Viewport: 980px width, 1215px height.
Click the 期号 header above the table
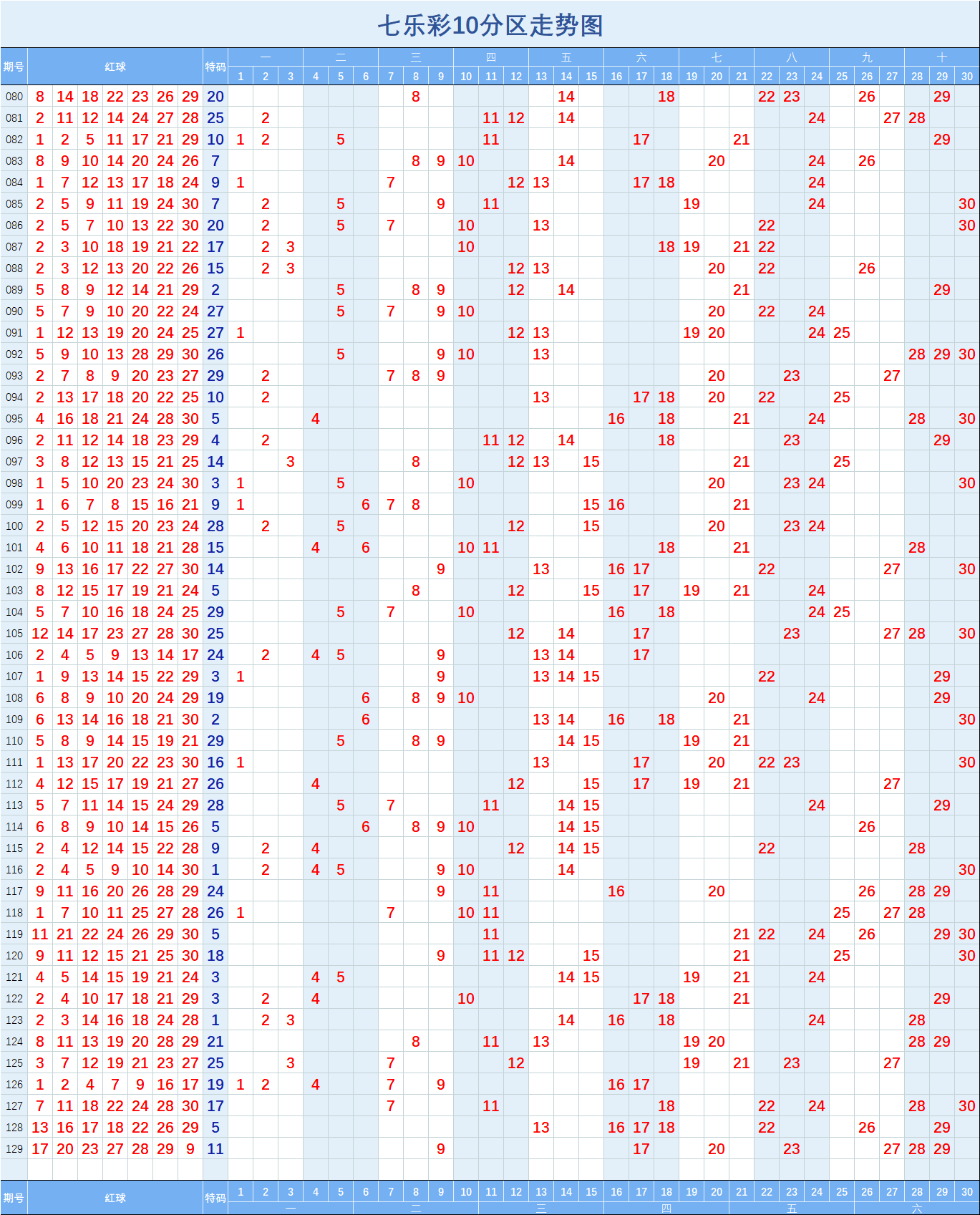click(x=14, y=67)
